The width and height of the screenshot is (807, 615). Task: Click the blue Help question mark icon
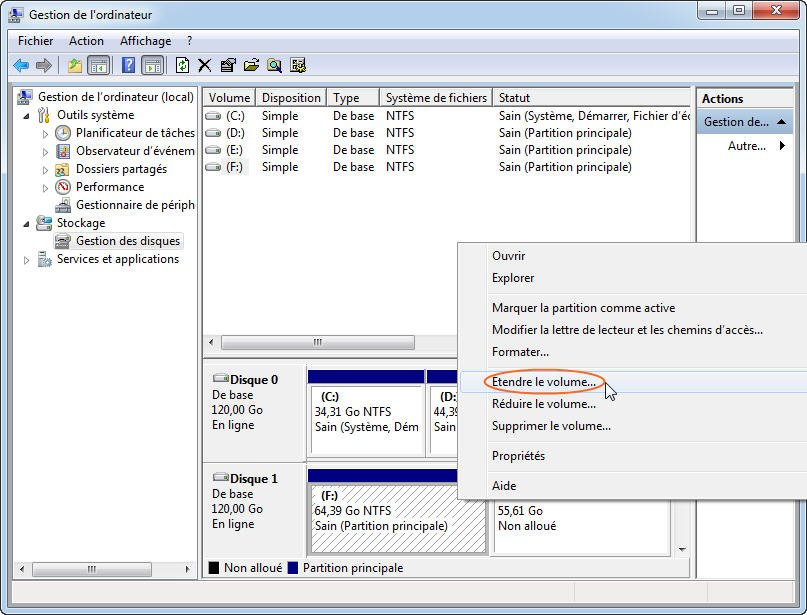pyautogui.click(x=128, y=65)
